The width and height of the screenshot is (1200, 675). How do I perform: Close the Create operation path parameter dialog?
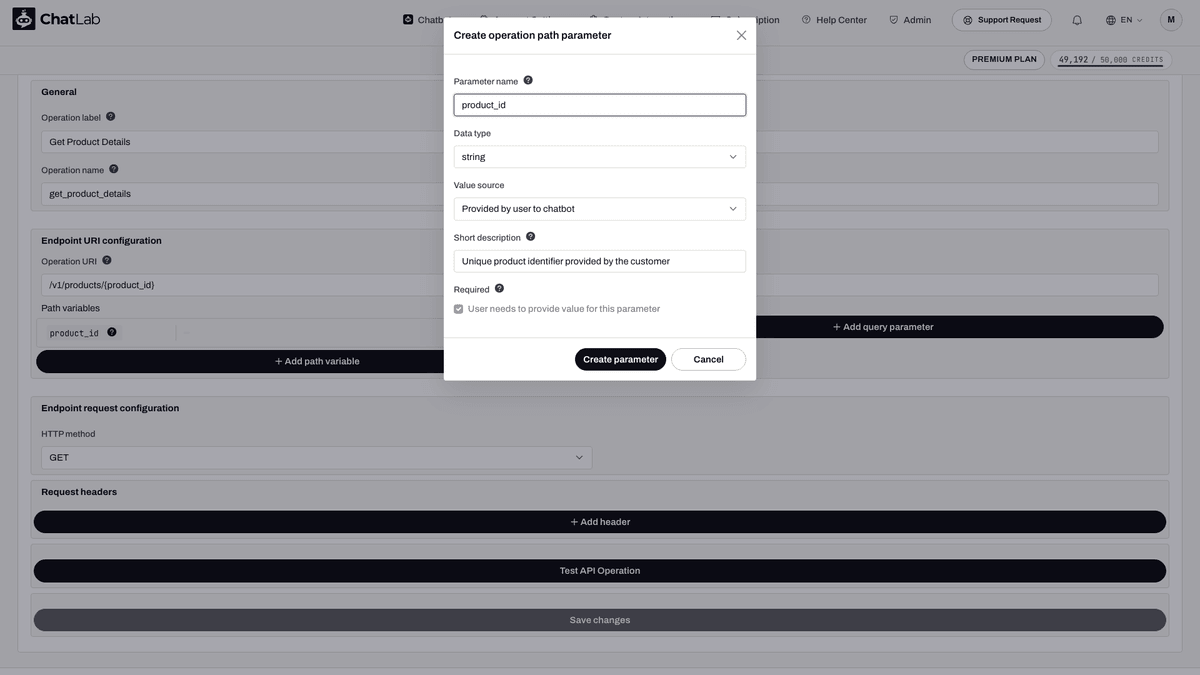741,35
